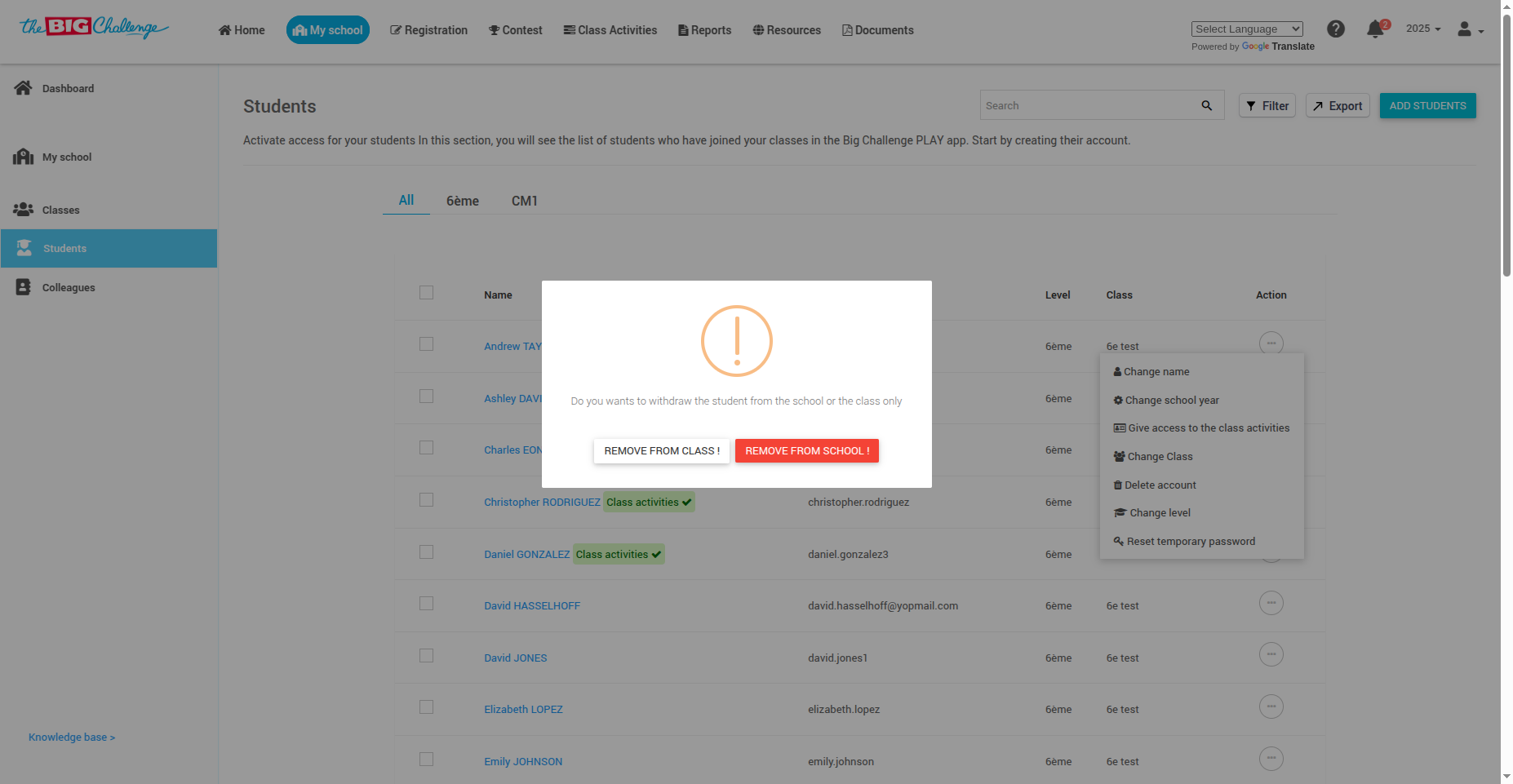Choose Change level option
Screen dimensions: 1513x784
coord(1152,512)
